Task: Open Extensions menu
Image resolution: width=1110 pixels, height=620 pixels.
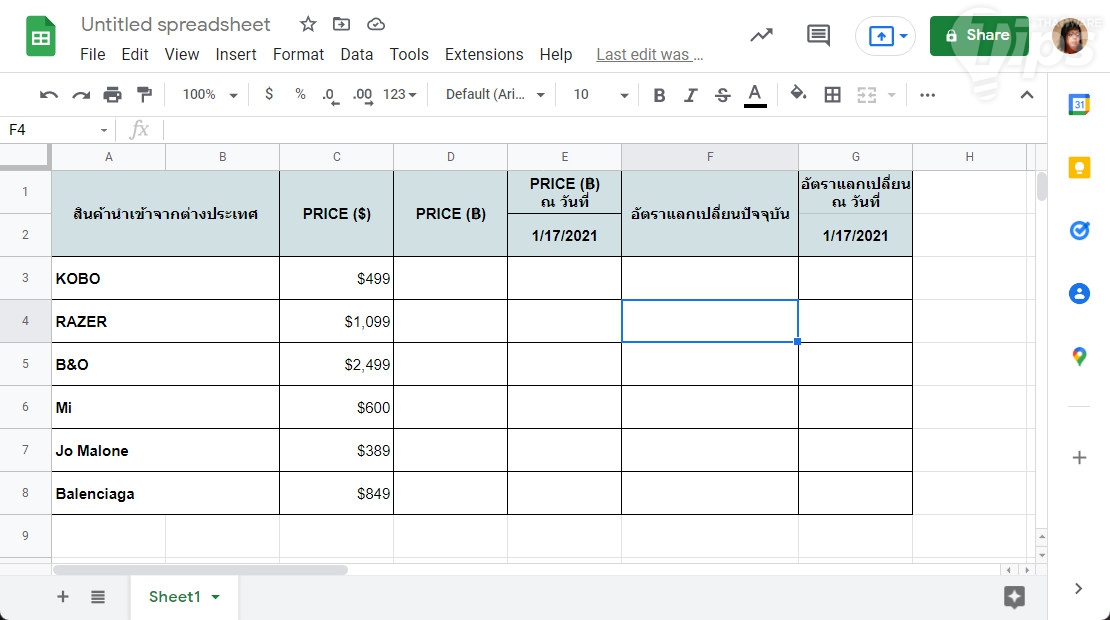Action: pyautogui.click(x=484, y=54)
